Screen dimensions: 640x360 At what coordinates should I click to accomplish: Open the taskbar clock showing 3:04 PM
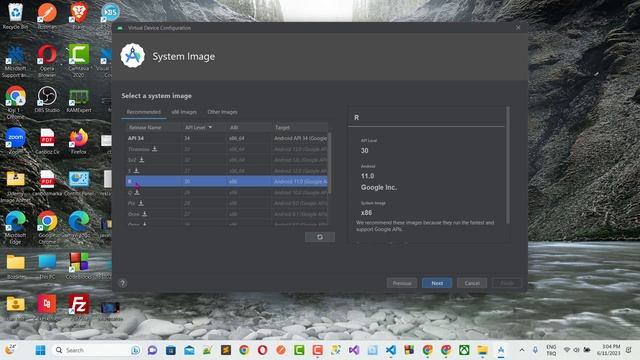[609, 350]
